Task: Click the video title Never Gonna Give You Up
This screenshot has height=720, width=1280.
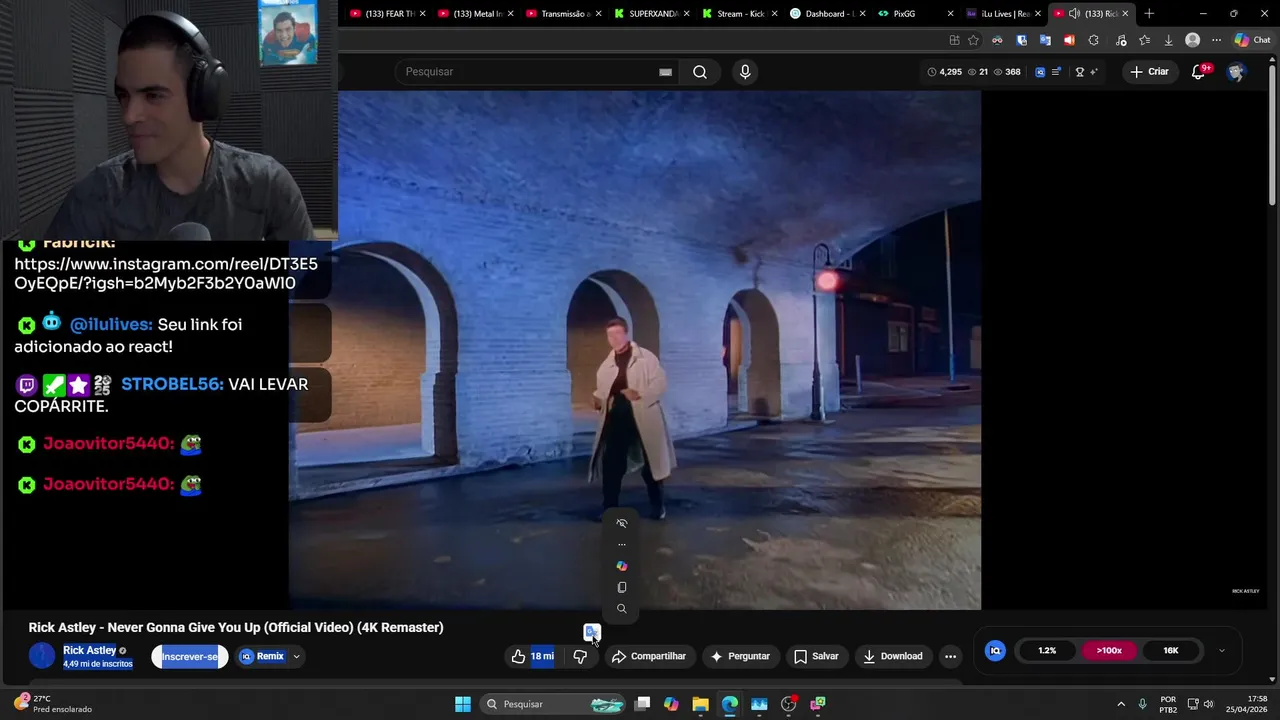Action: 236,627
